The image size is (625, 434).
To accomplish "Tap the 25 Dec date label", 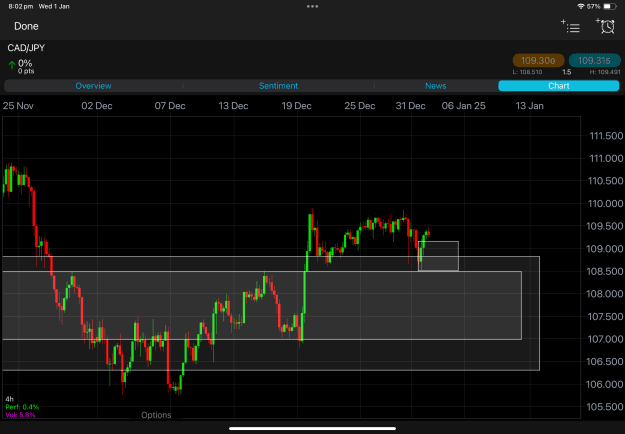I will coord(360,106).
